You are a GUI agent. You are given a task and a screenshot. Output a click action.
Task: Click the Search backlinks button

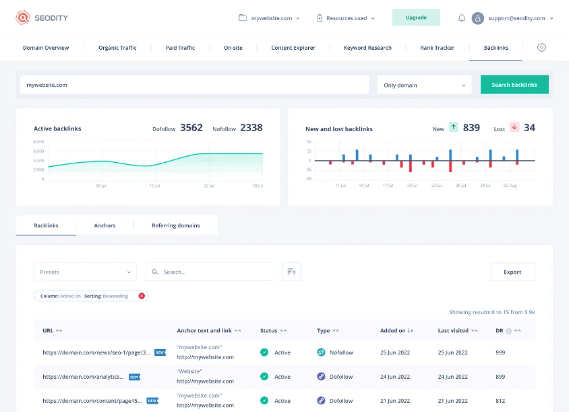[x=515, y=85]
